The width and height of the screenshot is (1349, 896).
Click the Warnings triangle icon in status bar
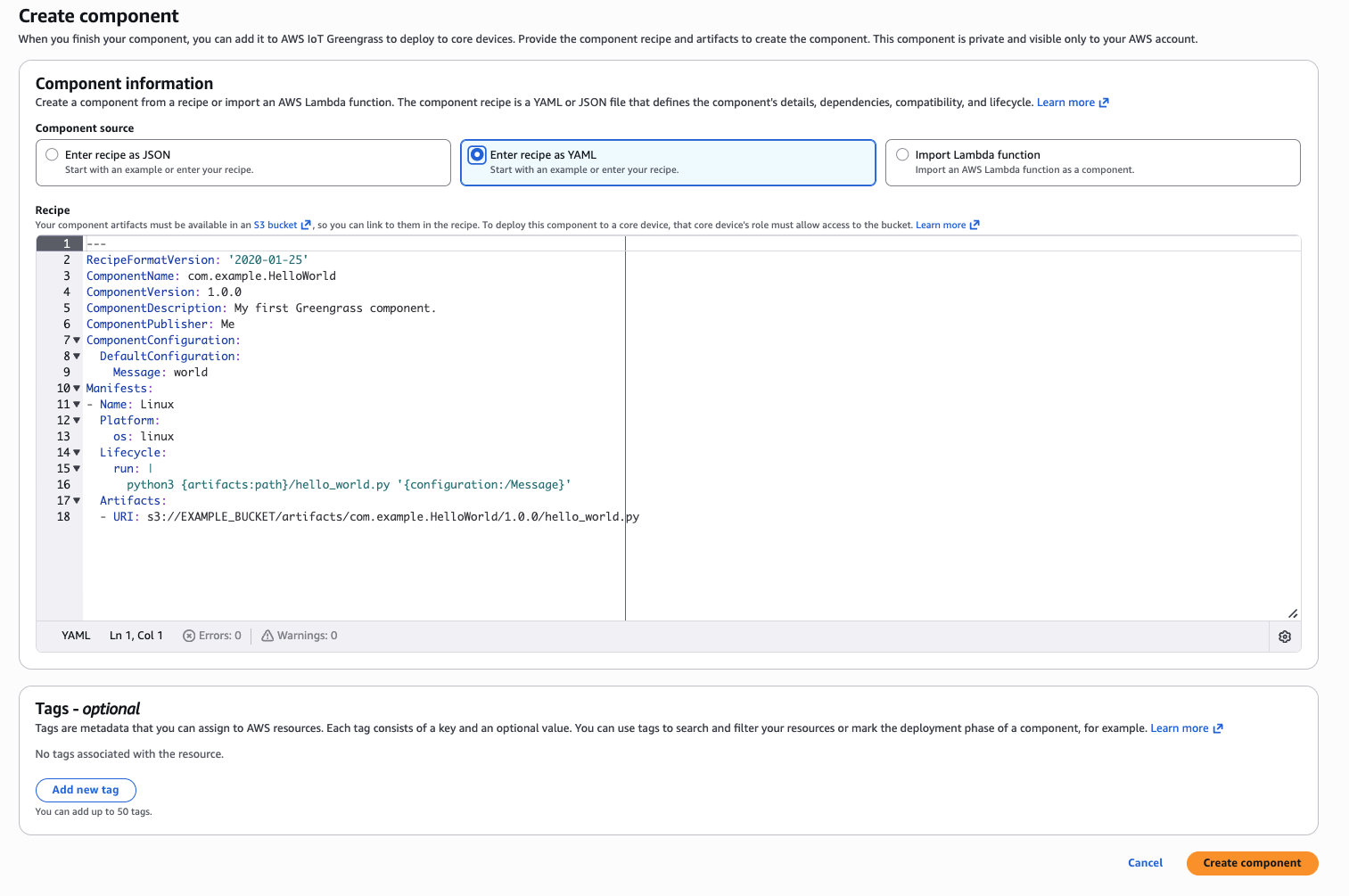(x=267, y=636)
